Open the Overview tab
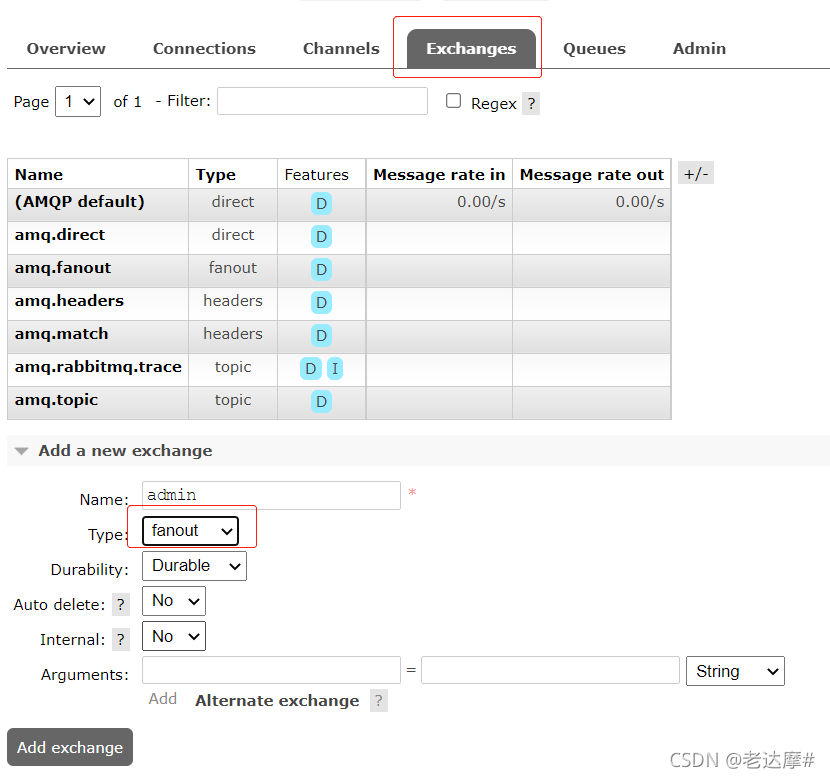The height and width of the screenshot is (778, 830). (66, 49)
